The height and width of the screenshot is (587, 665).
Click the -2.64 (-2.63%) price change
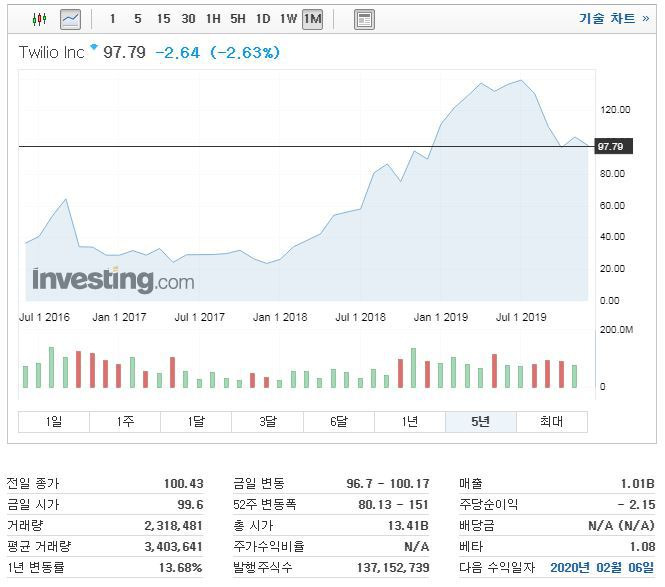pyautogui.click(x=218, y=53)
